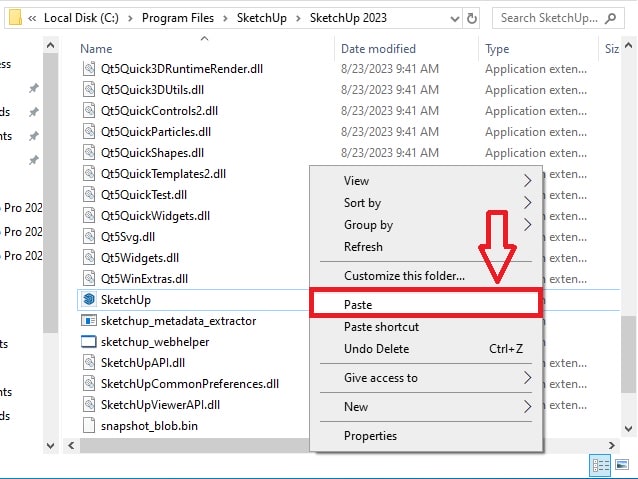Image resolution: width=638 pixels, height=479 pixels.
Task: Click navigation pane scroll down arrow
Action: (x=50, y=446)
